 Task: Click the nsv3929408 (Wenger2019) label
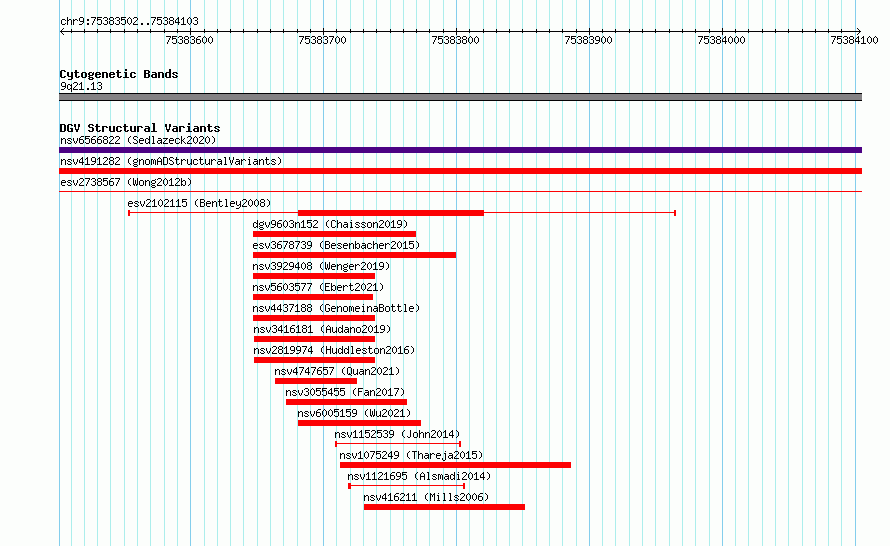pyautogui.click(x=321, y=266)
